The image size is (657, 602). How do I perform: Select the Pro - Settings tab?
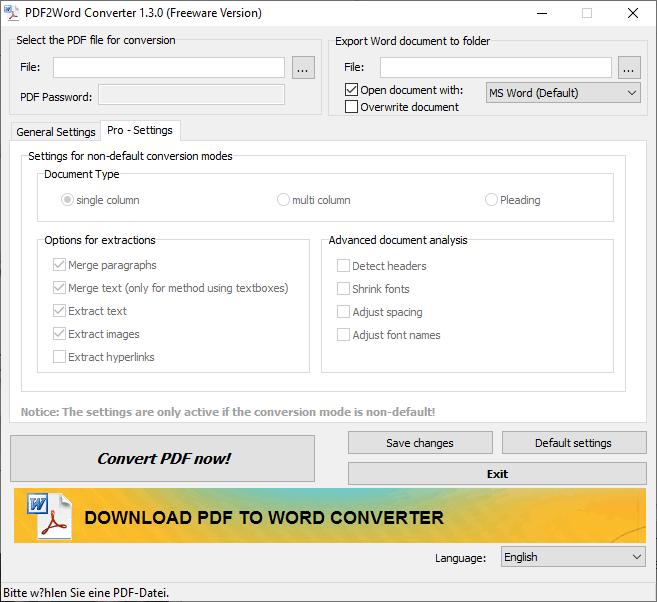pyautogui.click(x=140, y=130)
